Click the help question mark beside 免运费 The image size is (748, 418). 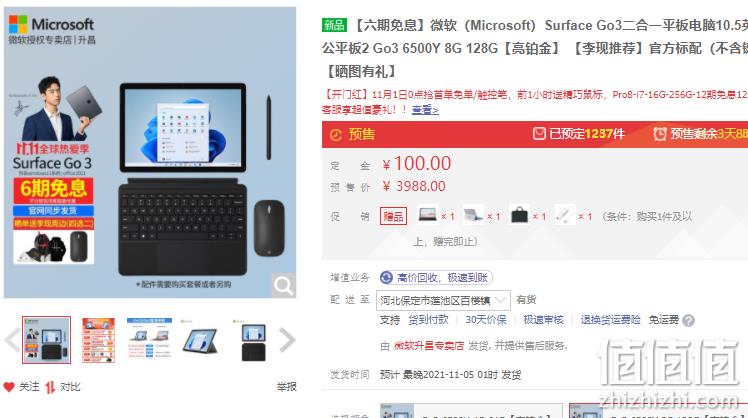coord(688,320)
